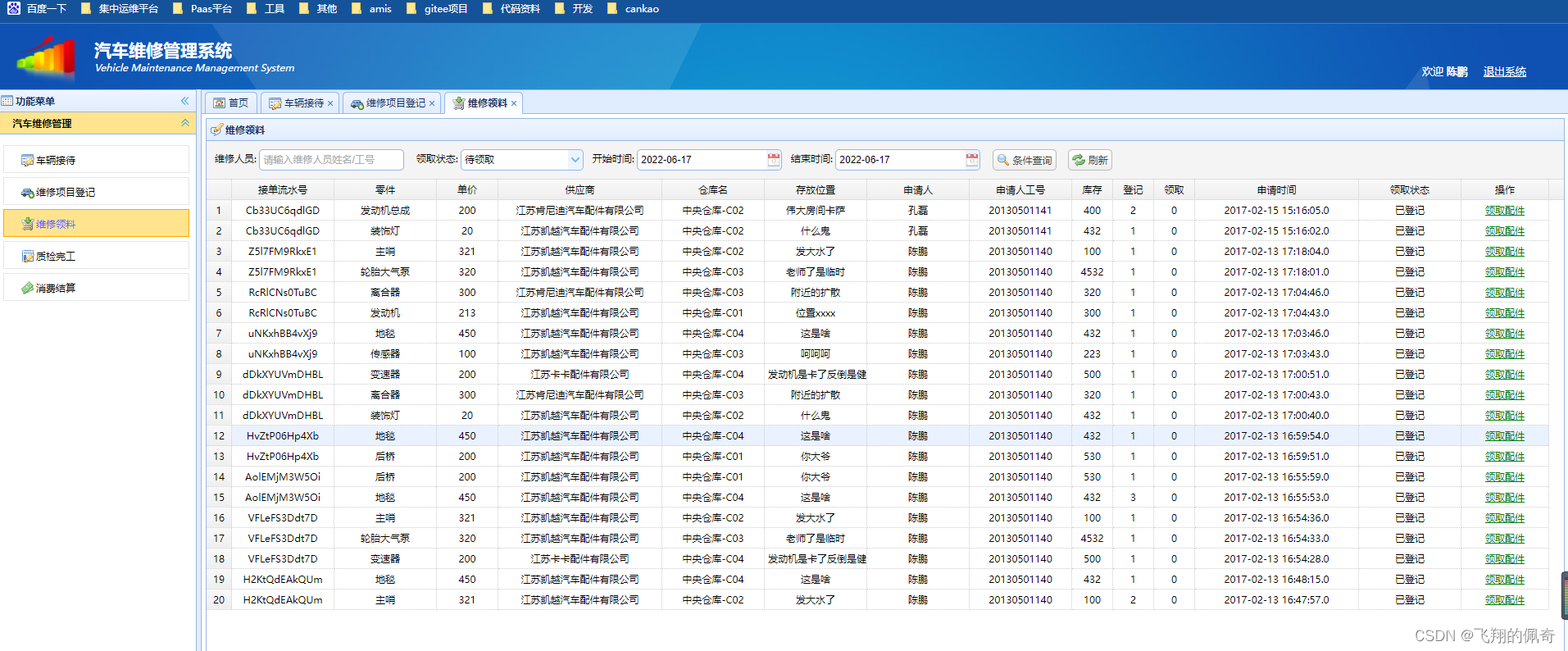Viewport: 1568px width, 651px height.
Task: Click 领取配件 link in row 5
Action: click(x=1505, y=293)
